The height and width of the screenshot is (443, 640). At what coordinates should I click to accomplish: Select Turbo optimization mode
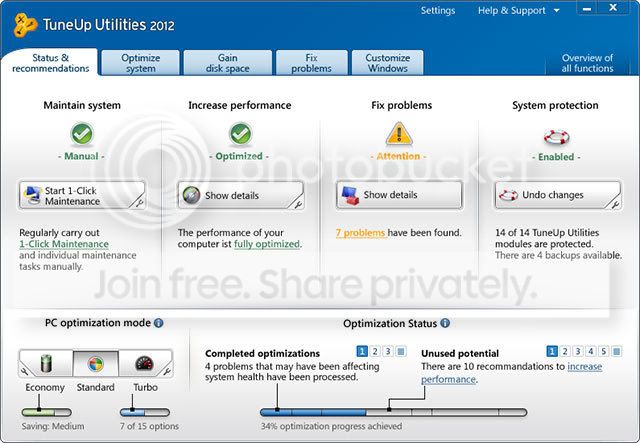pos(144,363)
